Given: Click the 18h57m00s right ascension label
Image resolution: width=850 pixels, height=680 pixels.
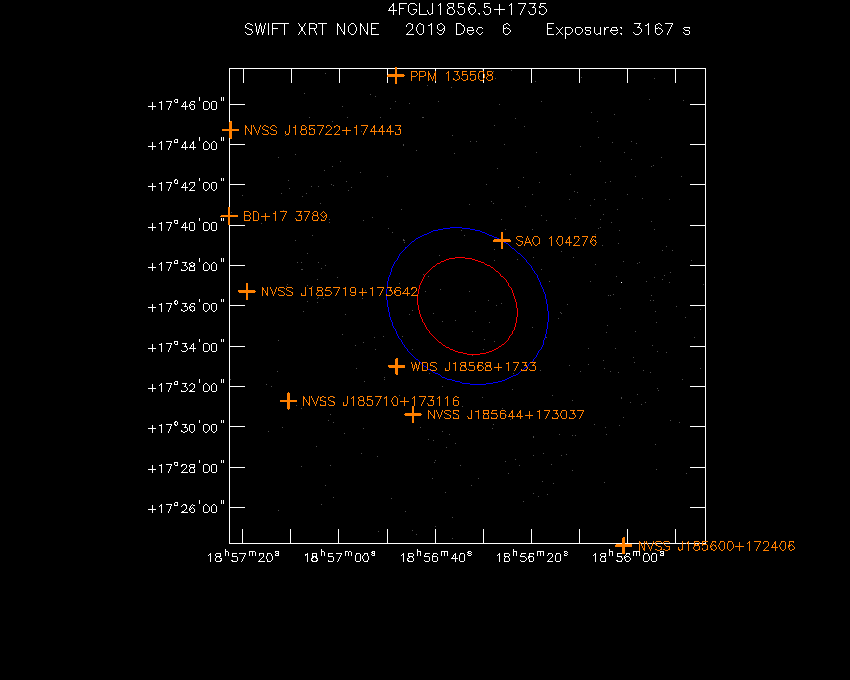Looking at the screenshot, I should [339, 557].
